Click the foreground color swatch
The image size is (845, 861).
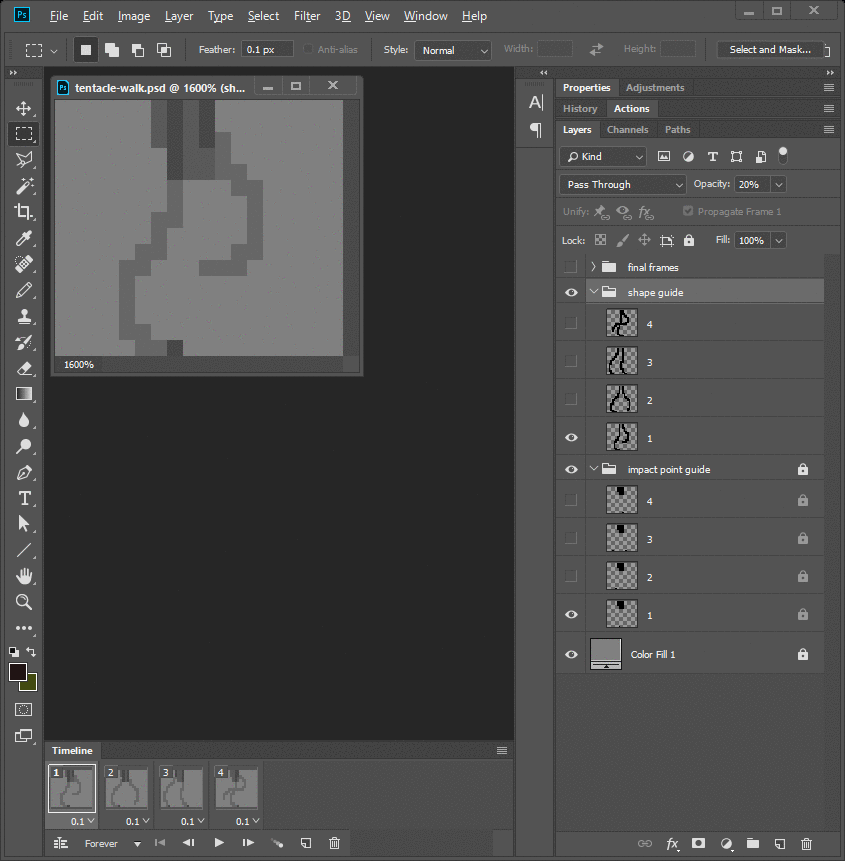pyautogui.click(x=18, y=672)
